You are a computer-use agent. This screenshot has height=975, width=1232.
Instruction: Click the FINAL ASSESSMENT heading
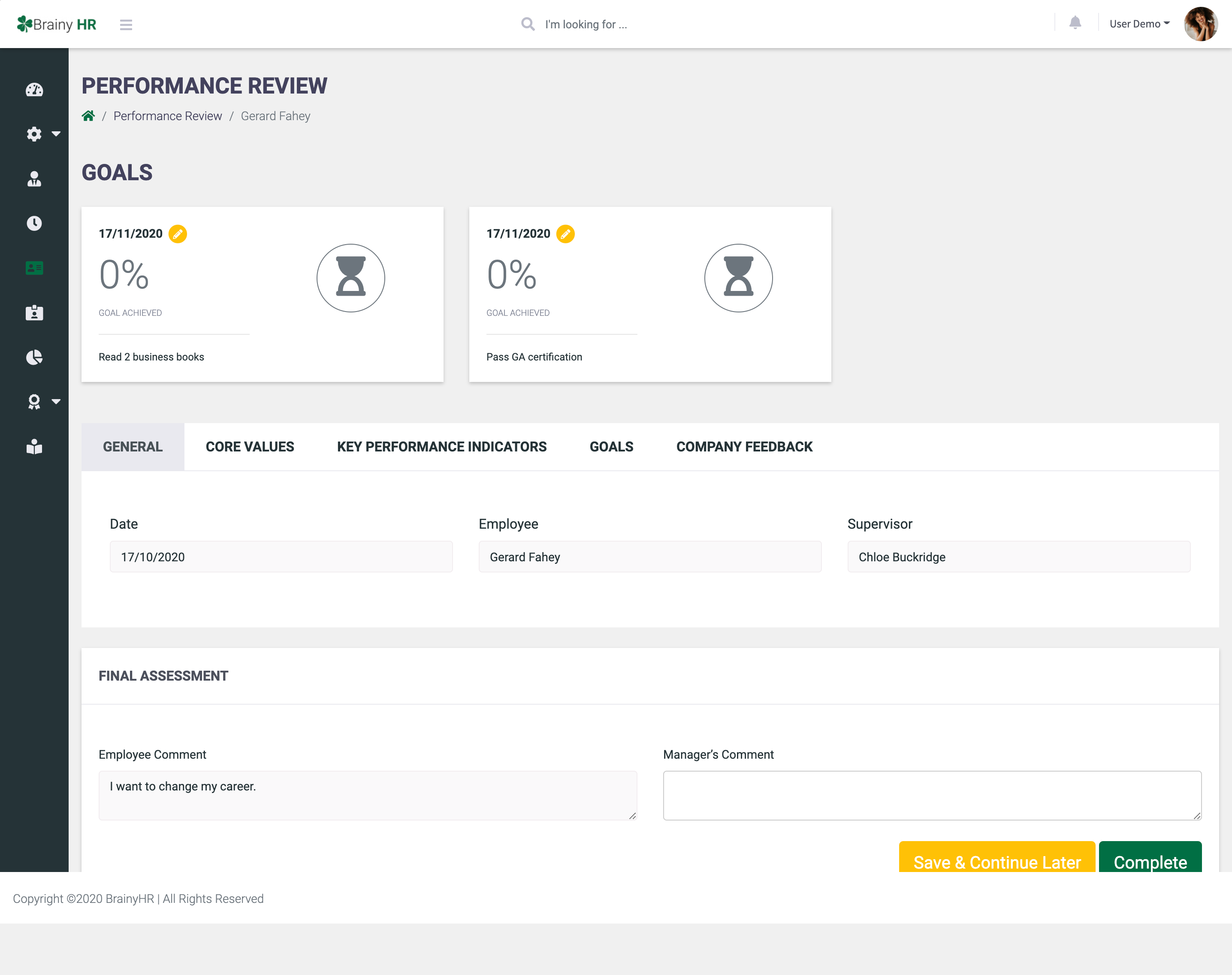tap(163, 676)
